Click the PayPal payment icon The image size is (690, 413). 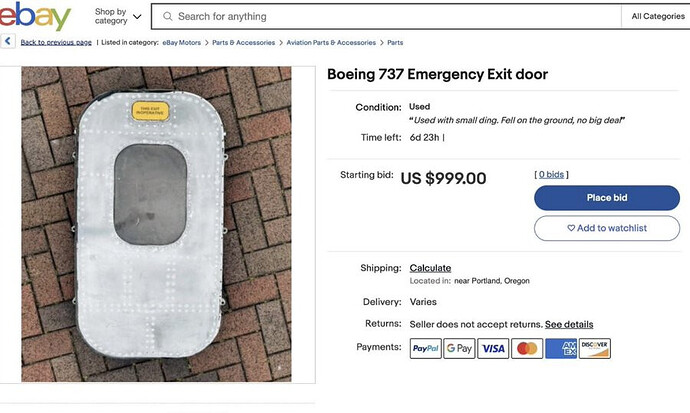(426, 348)
